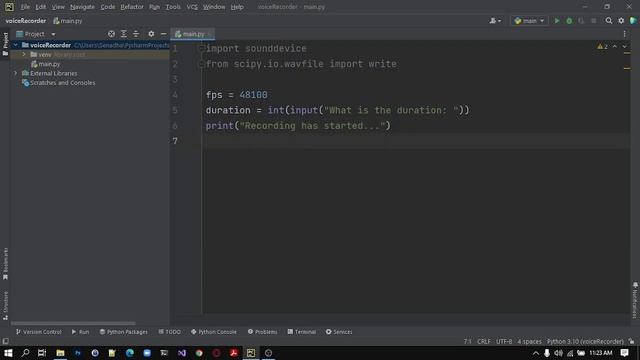Viewport: 640px width, 360px height.
Task: Go to previous highlighted error arrow
Action: (615, 47)
